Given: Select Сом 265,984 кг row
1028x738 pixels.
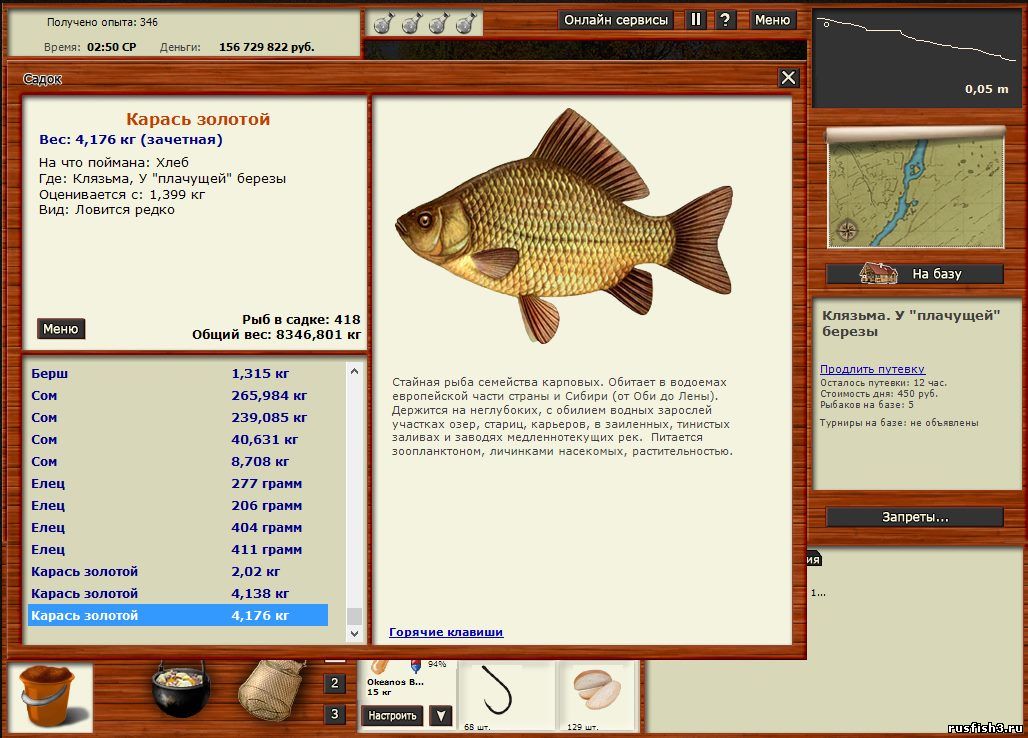Looking at the screenshot, I should pyautogui.click(x=178, y=395).
